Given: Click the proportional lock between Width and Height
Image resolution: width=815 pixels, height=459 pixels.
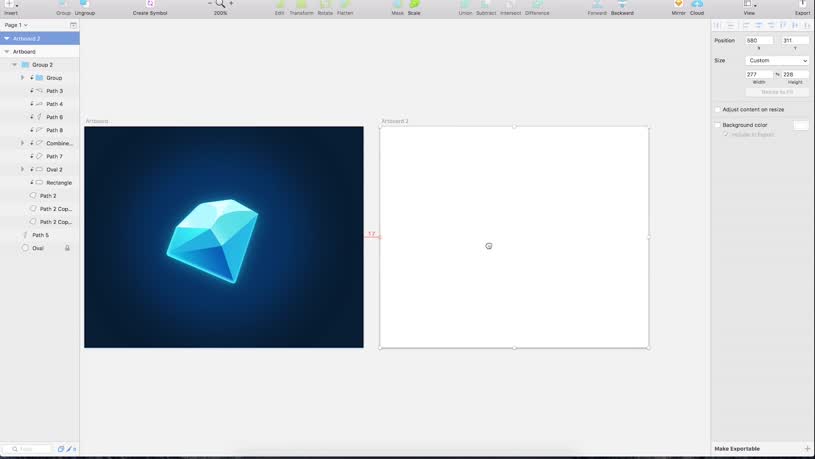Looking at the screenshot, I should click(x=778, y=74).
